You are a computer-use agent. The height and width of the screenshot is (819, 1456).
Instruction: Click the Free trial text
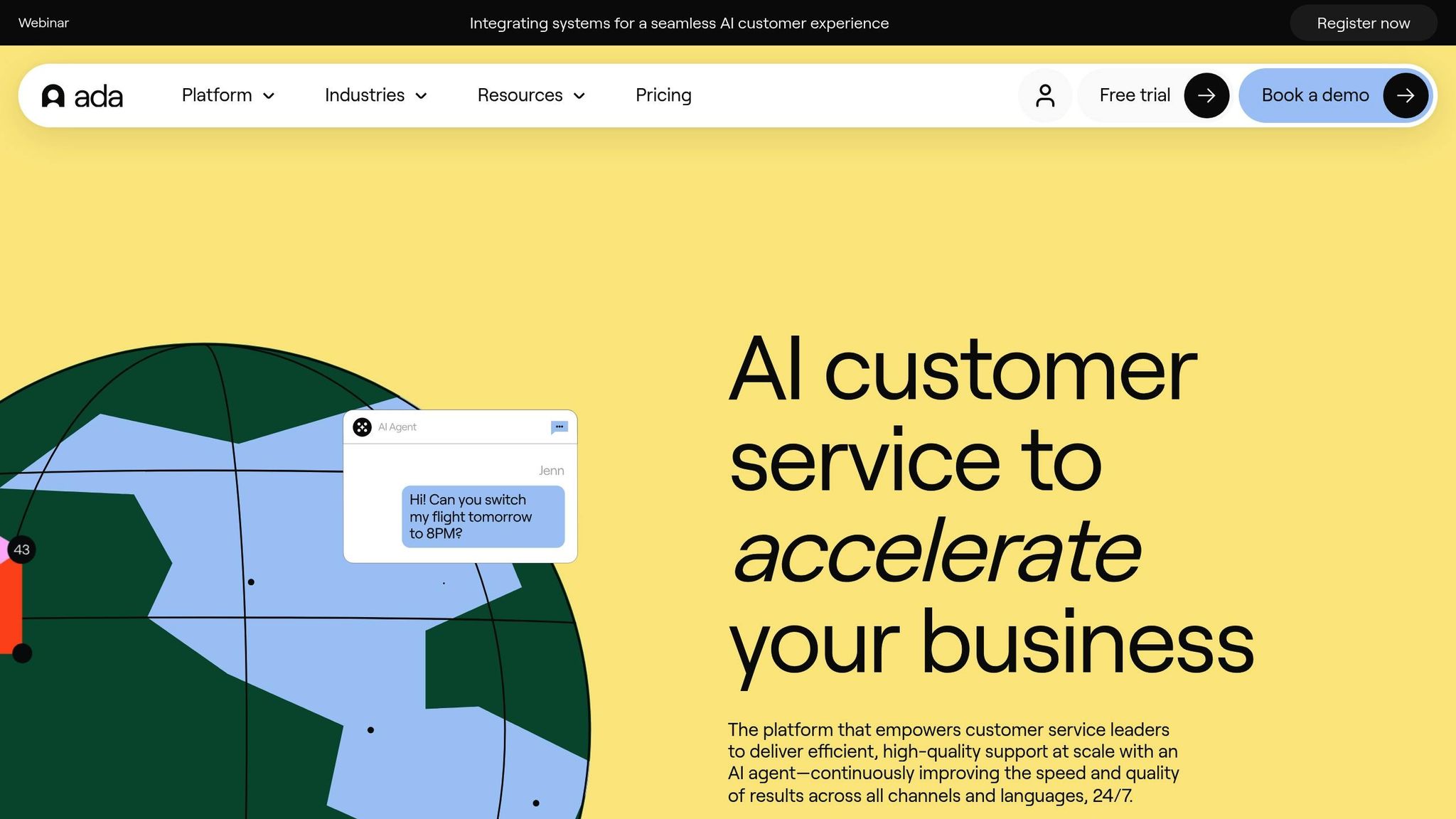pos(1134,95)
